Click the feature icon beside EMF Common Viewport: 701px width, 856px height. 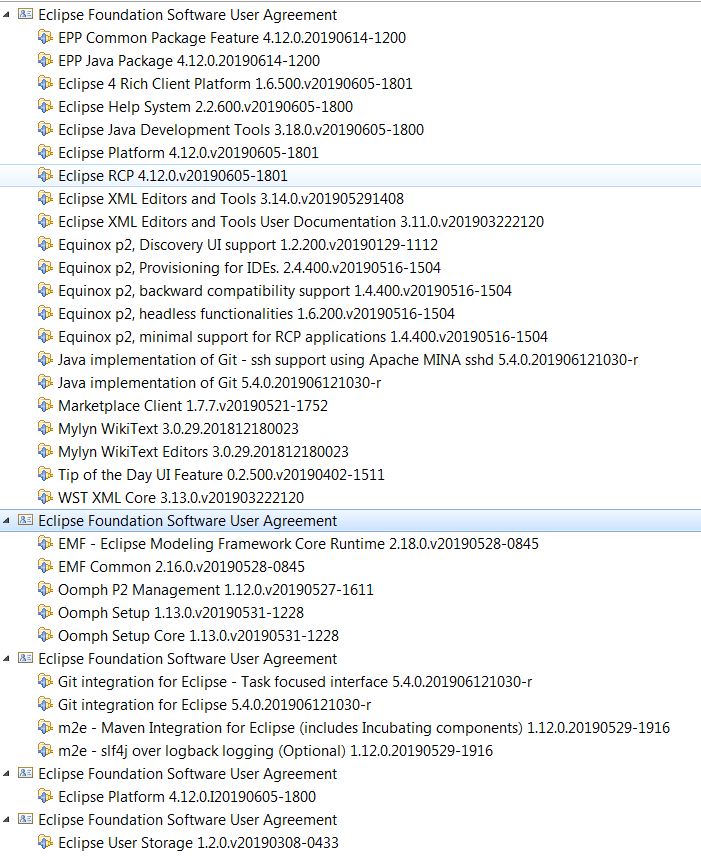[x=44, y=566]
